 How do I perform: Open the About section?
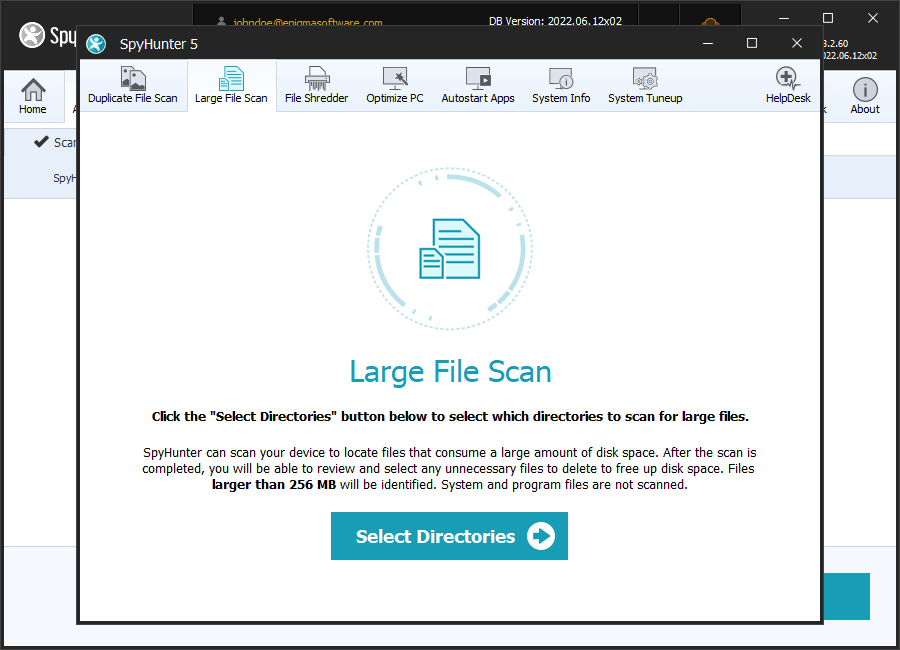click(x=865, y=96)
